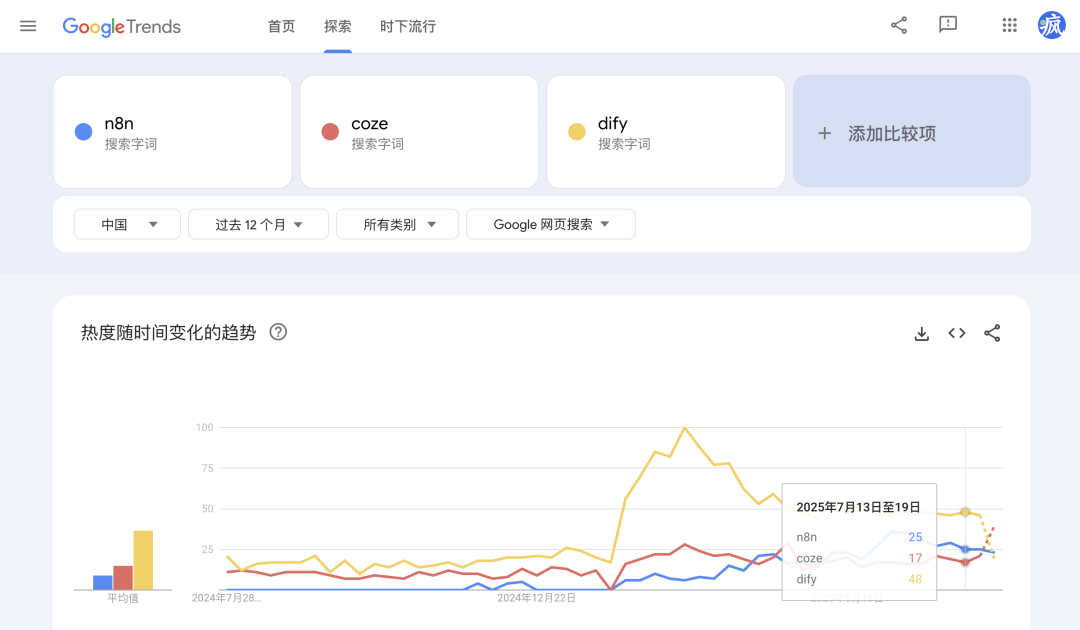Screen dimensions: 1080x630
Task: Click the account avatar icon
Action: click(1052, 26)
